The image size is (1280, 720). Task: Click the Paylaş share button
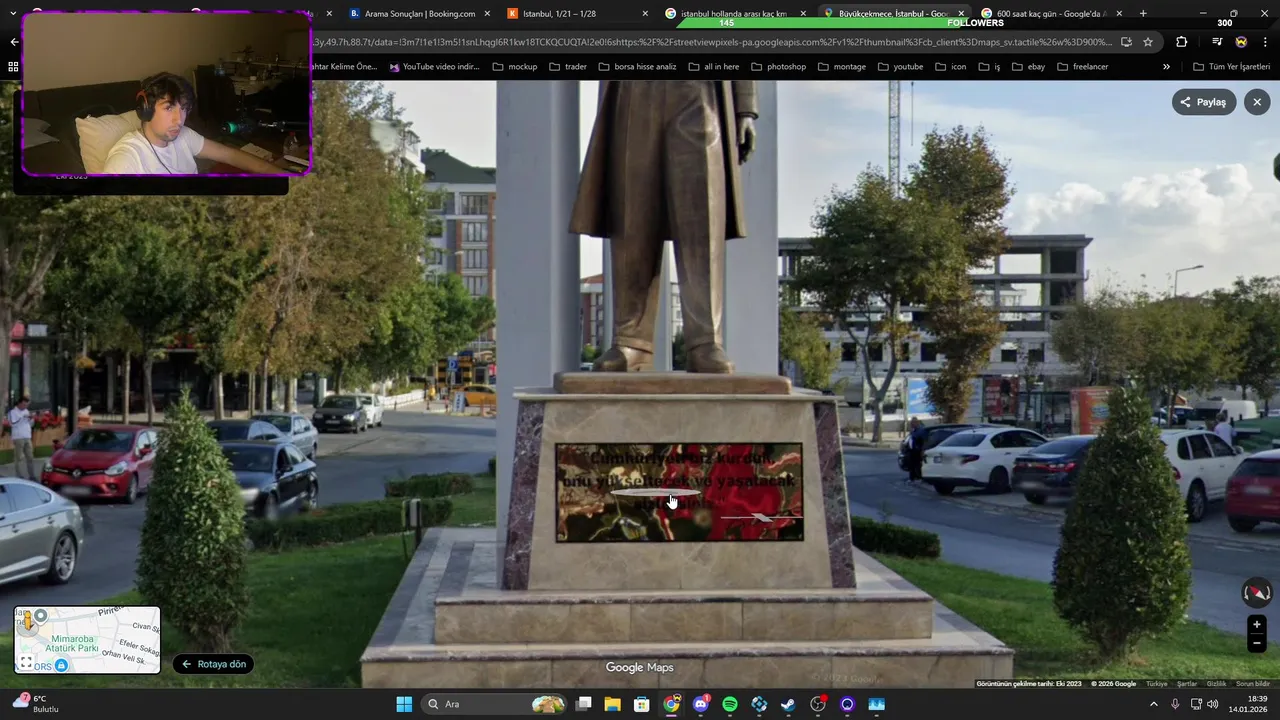[x=1204, y=102]
